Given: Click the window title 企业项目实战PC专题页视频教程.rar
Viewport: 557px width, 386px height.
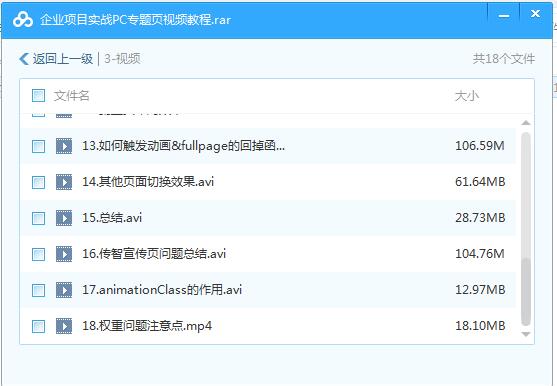Looking at the screenshot, I should (135, 20).
